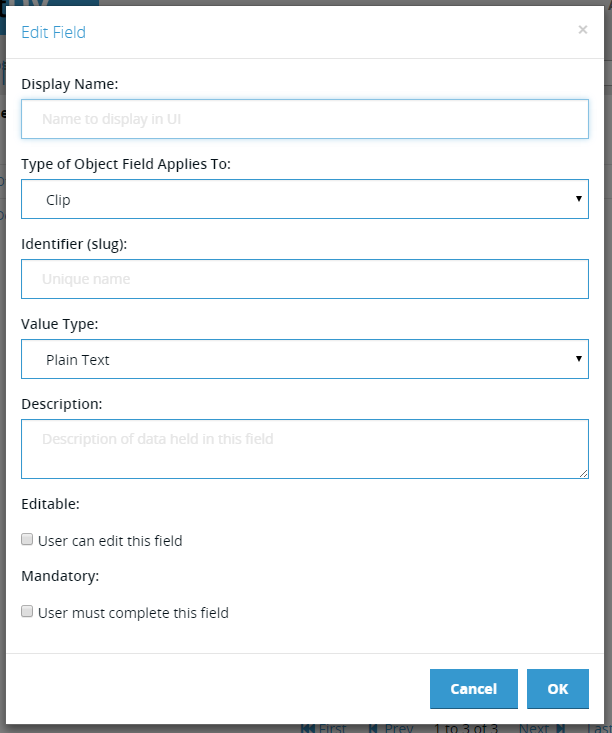
Task: Click the Display Name input field
Action: (x=305, y=119)
